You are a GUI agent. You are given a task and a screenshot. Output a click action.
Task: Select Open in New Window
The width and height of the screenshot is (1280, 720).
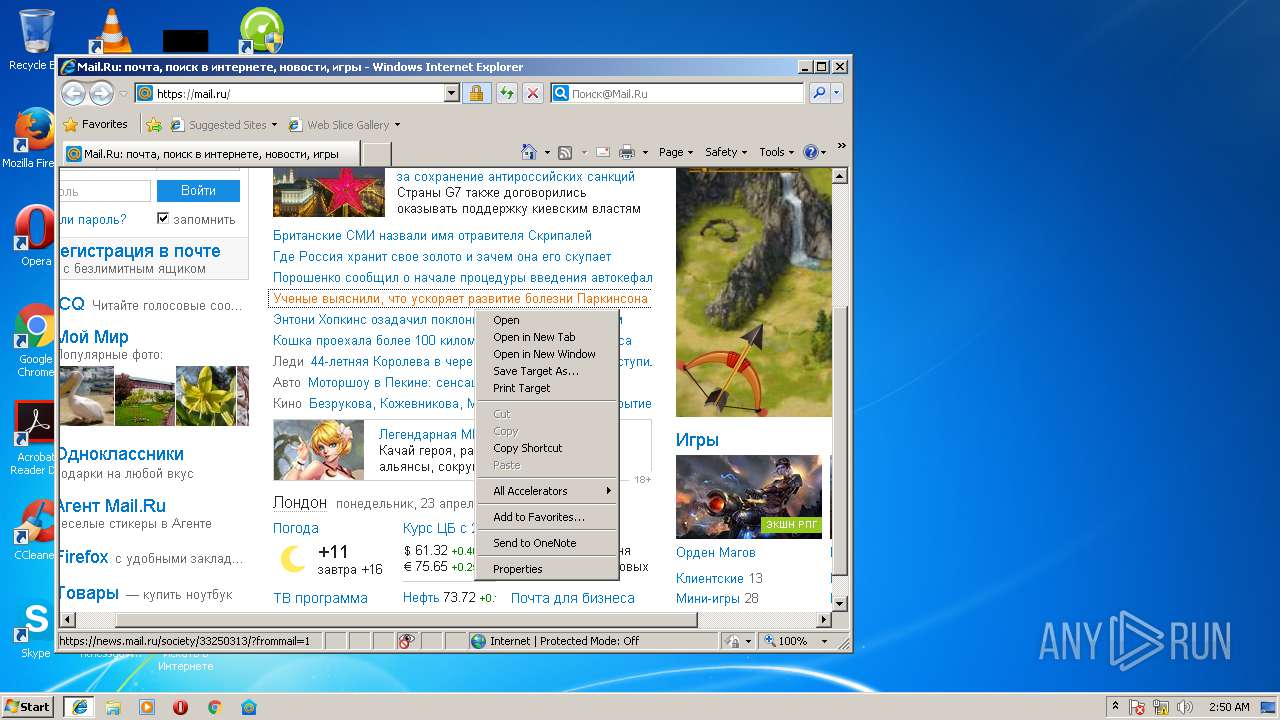point(547,354)
